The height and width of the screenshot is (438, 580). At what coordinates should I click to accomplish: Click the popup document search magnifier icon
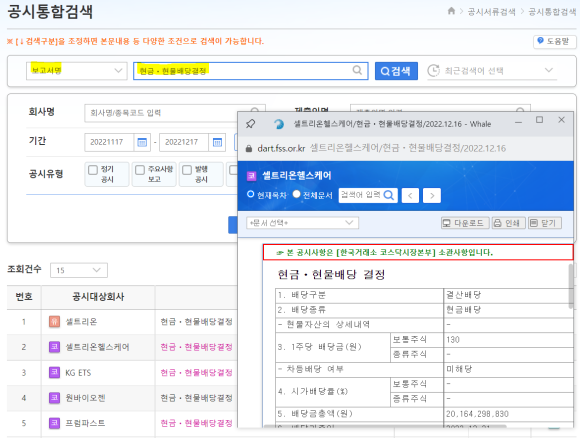(x=389, y=195)
